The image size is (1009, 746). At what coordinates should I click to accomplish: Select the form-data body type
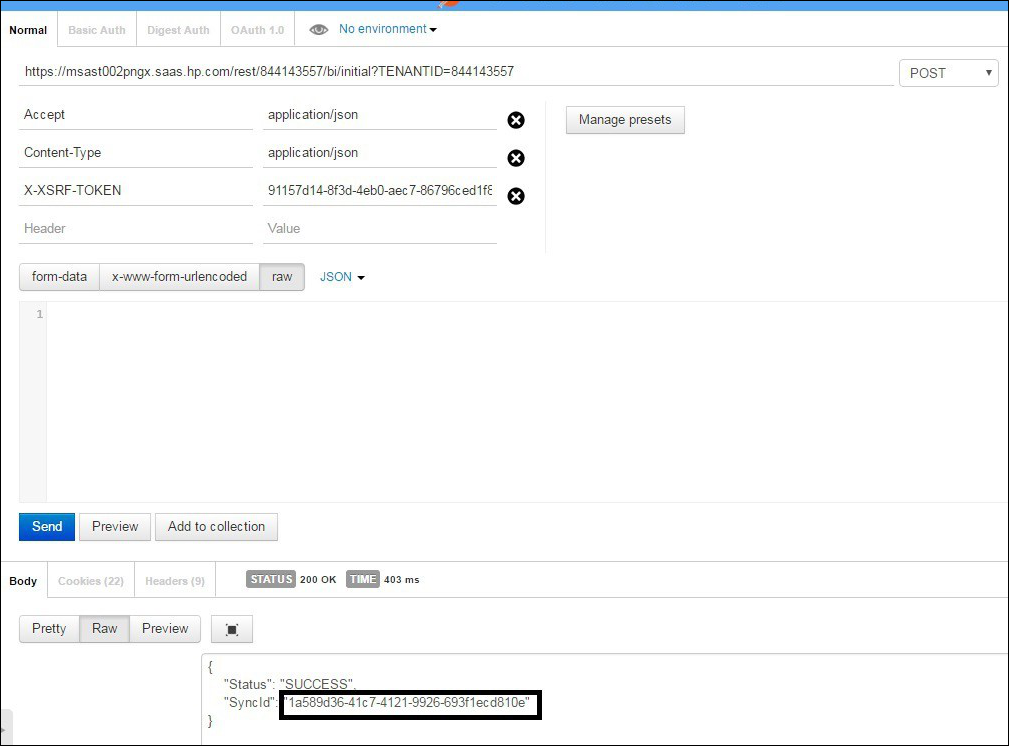coord(59,277)
